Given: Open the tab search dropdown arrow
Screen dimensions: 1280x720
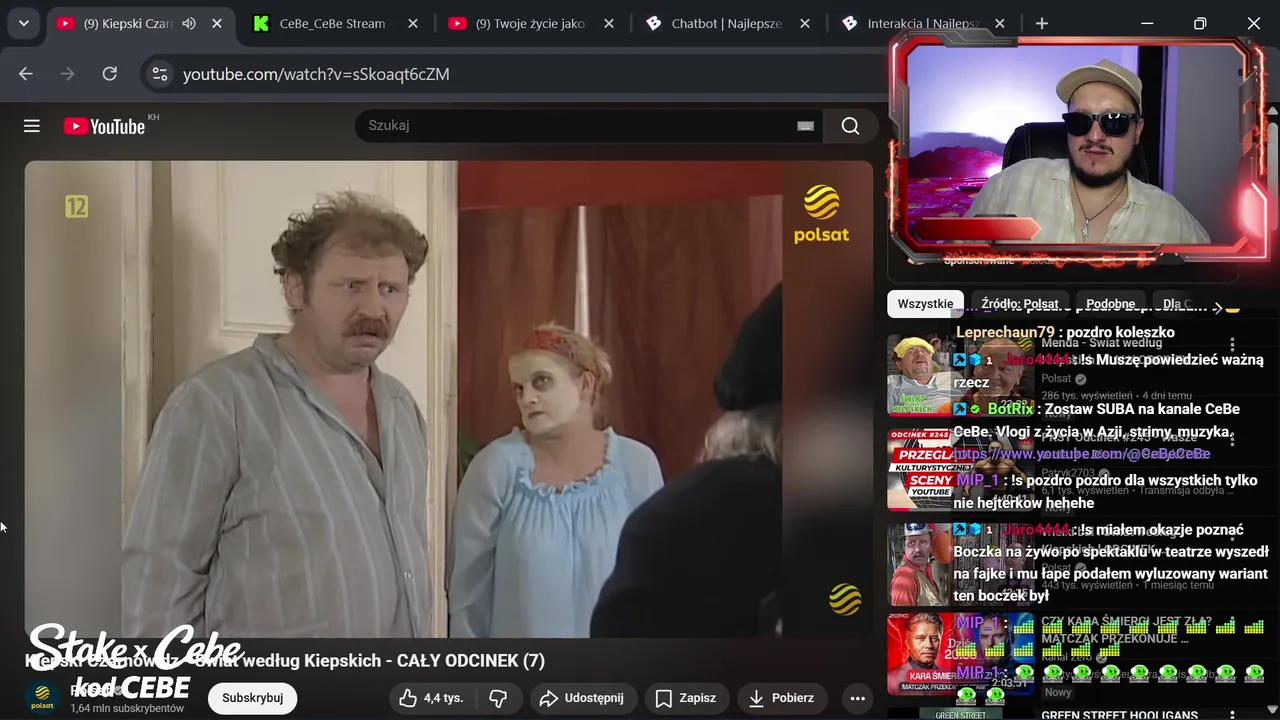Looking at the screenshot, I should (23, 23).
